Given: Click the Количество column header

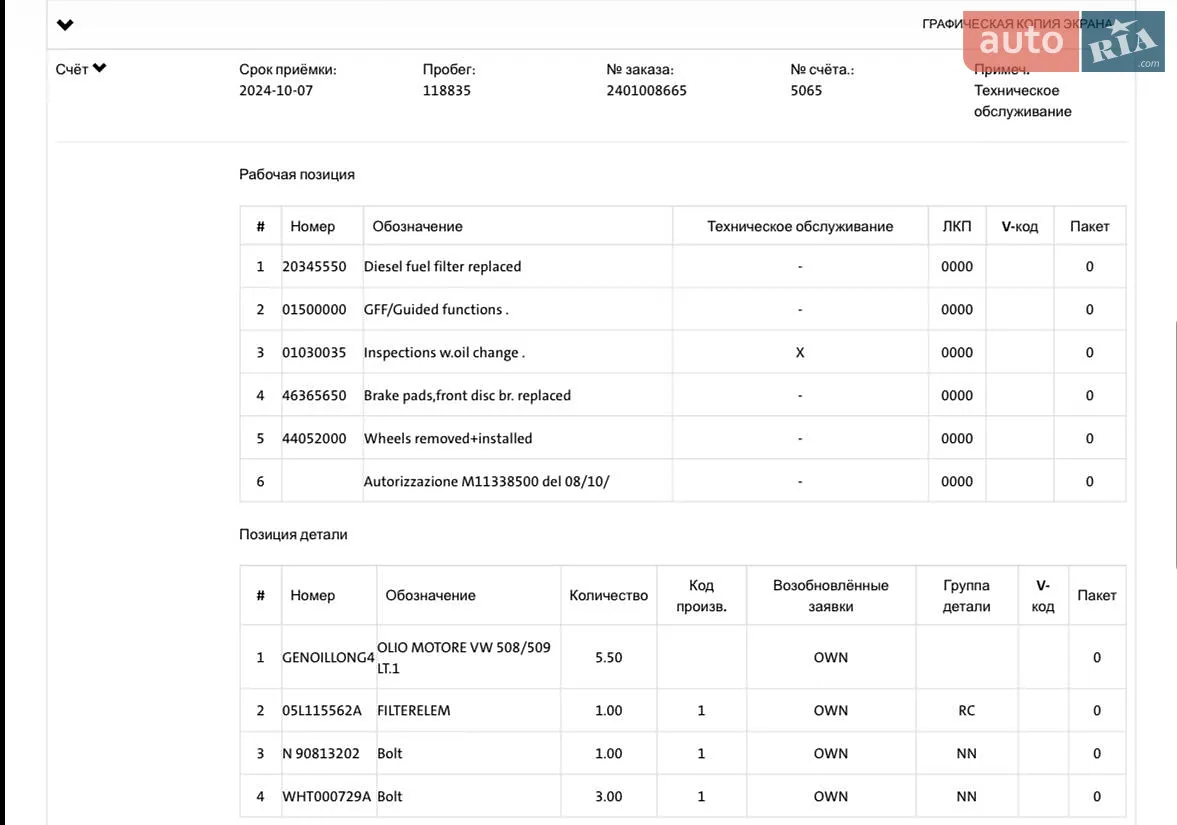Looking at the screenshot, I should [x=609, y=595].
